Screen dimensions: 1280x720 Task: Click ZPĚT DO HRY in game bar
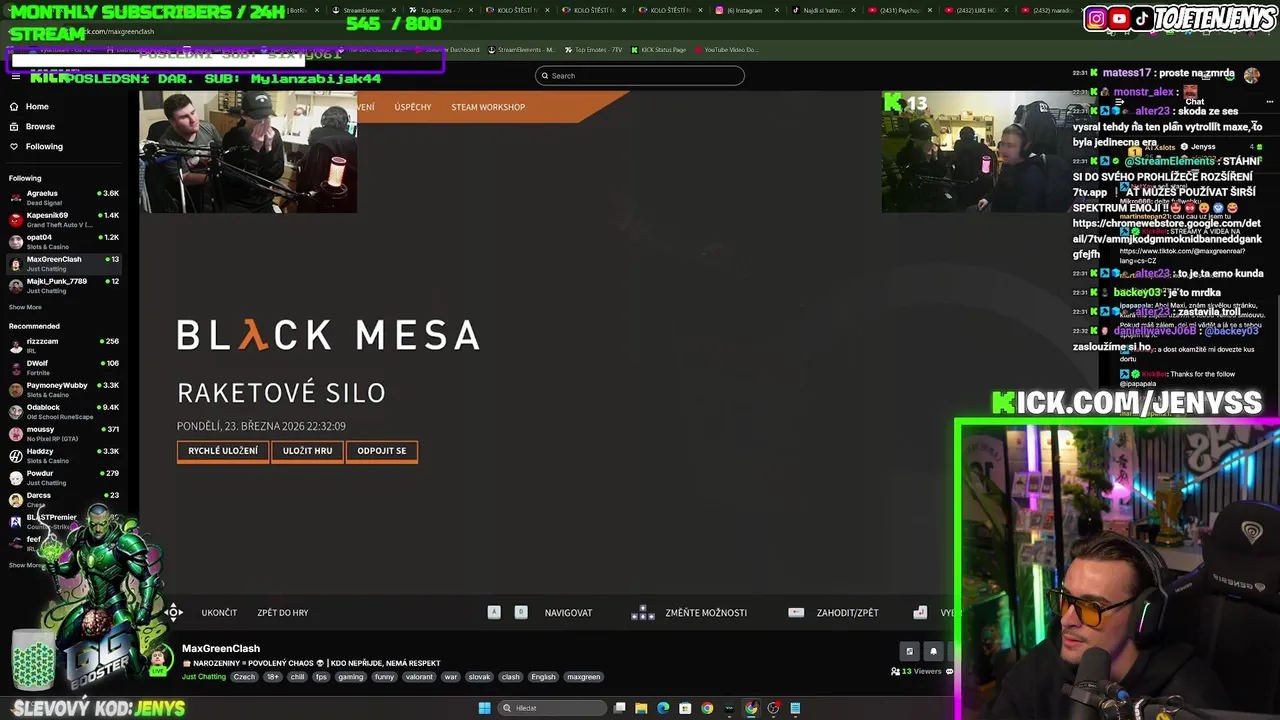tap(283, 613)
